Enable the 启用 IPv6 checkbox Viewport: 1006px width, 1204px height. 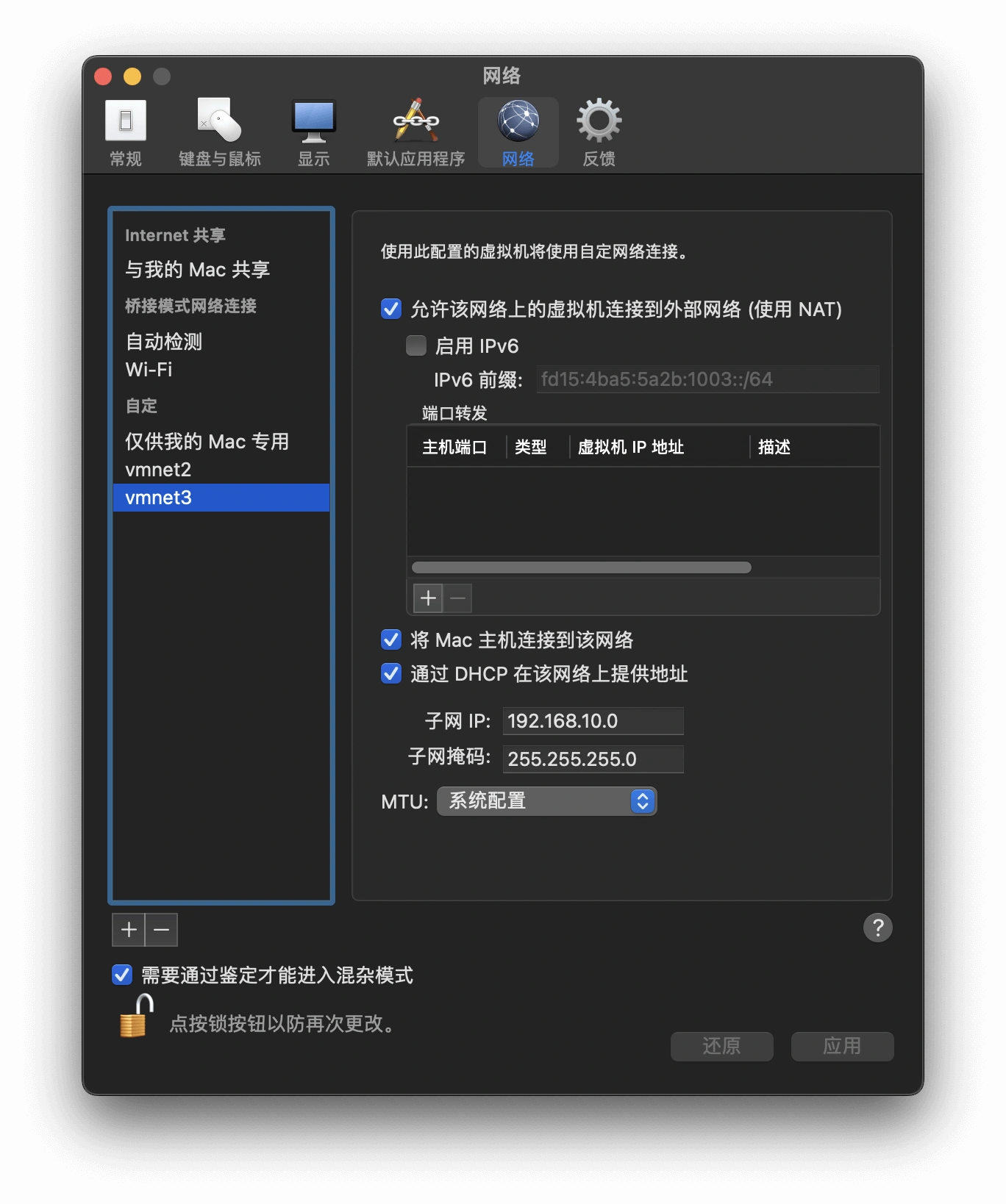[416, 345]
